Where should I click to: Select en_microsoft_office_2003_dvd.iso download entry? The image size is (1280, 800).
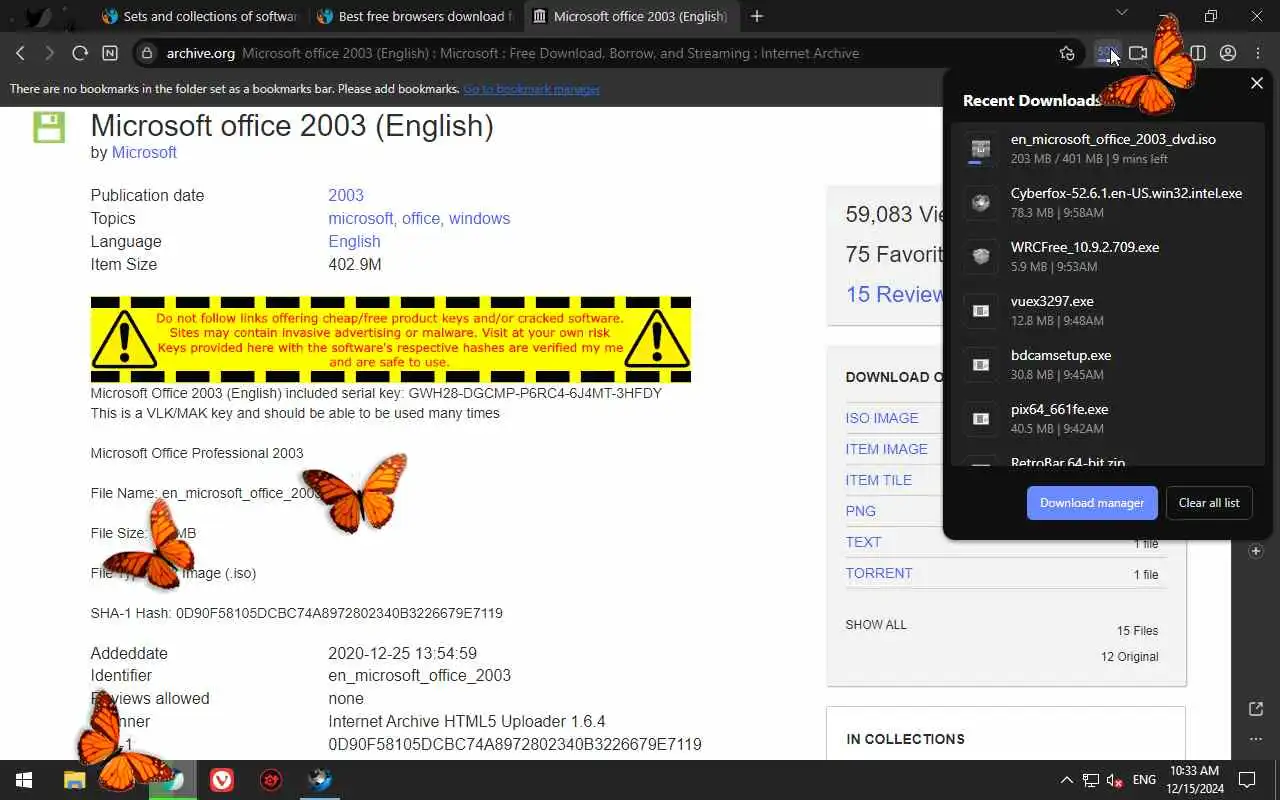[x=1107, y=149]
